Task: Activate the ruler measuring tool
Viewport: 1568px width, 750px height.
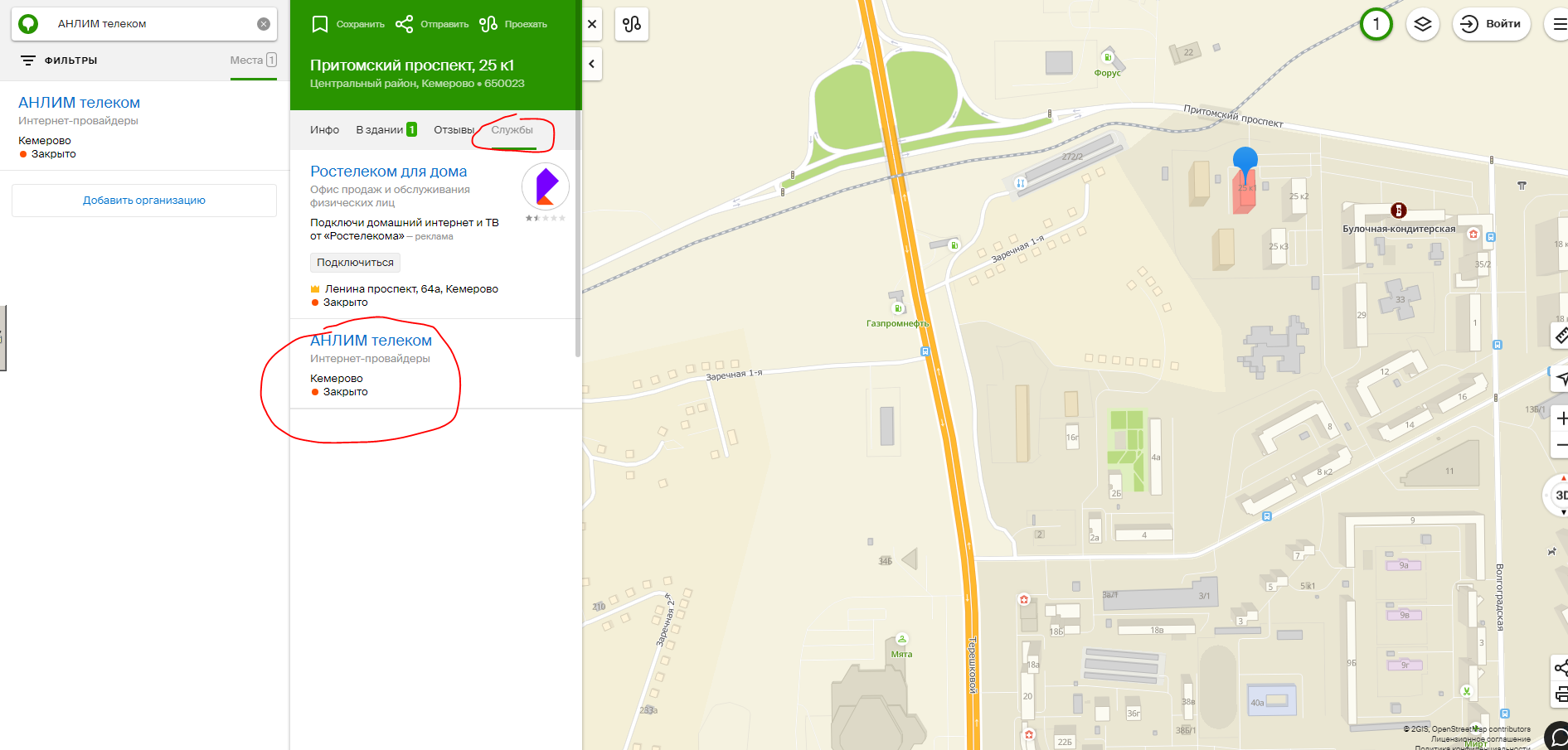Action: click(x=1561, y=336)
